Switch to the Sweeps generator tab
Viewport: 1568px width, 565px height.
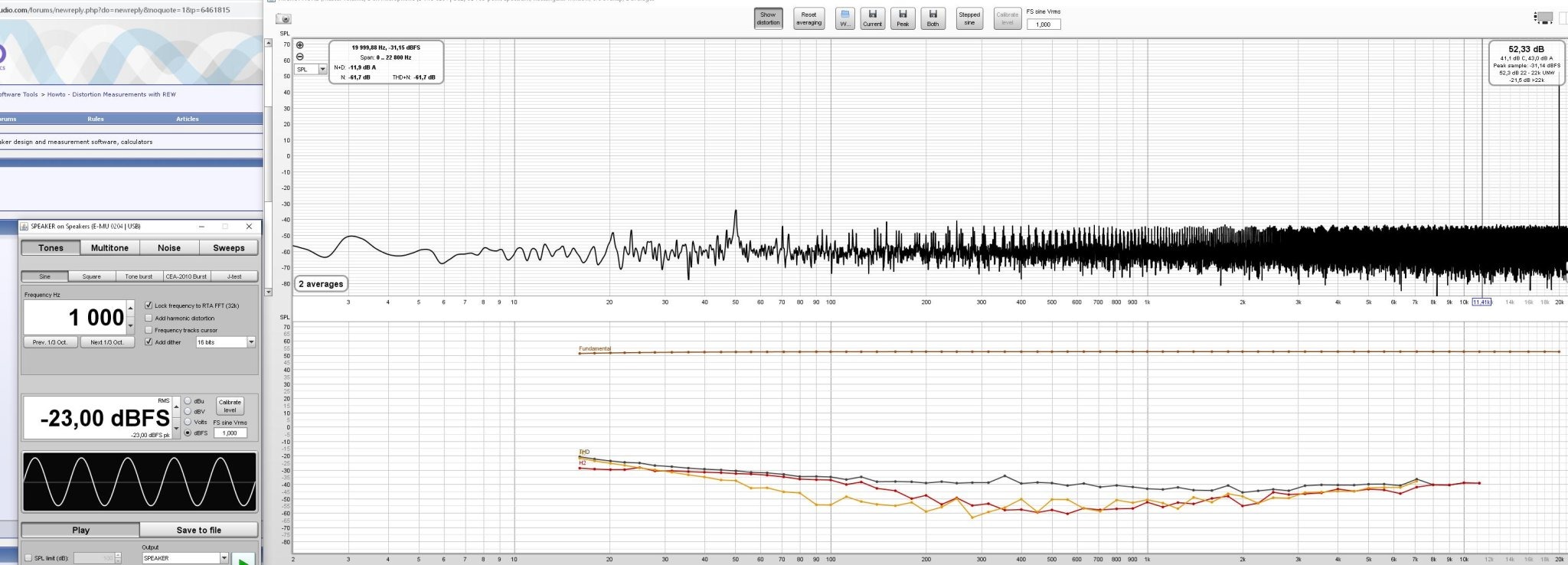click(x=228, y=248)
